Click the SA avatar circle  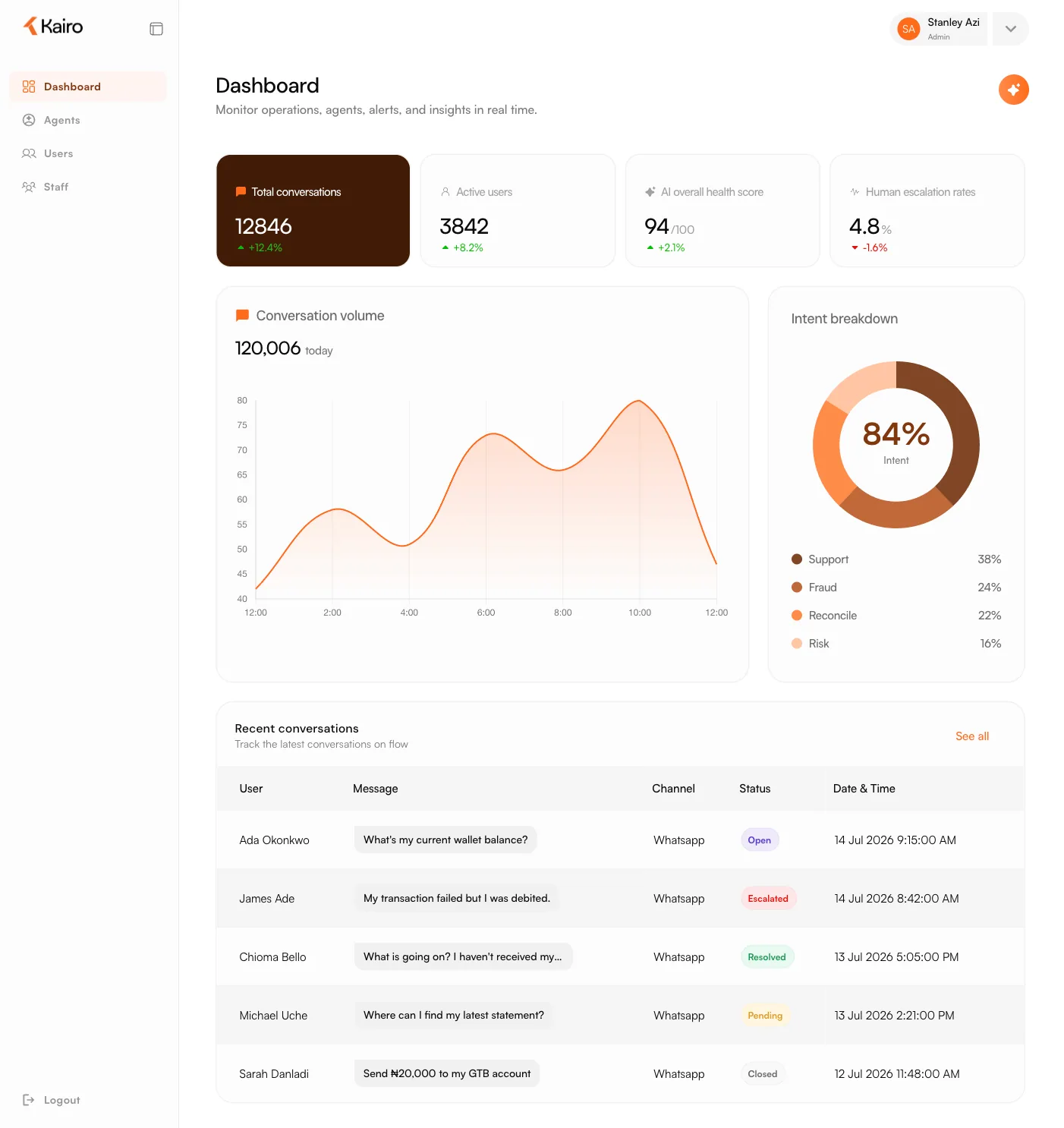pos(908,29)
